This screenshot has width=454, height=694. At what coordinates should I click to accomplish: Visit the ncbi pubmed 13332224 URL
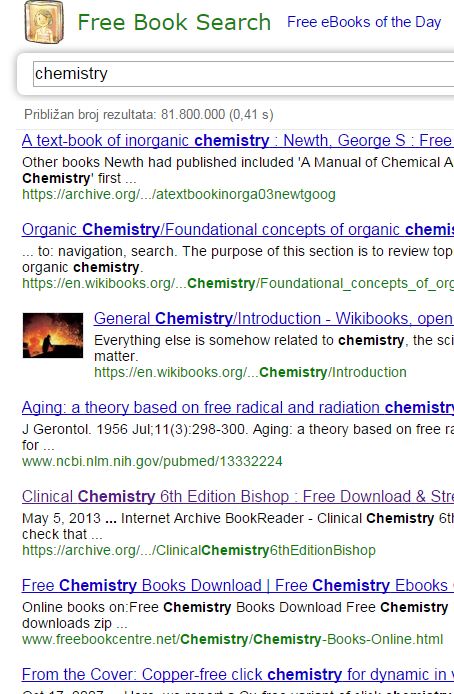tap(152, 462)
